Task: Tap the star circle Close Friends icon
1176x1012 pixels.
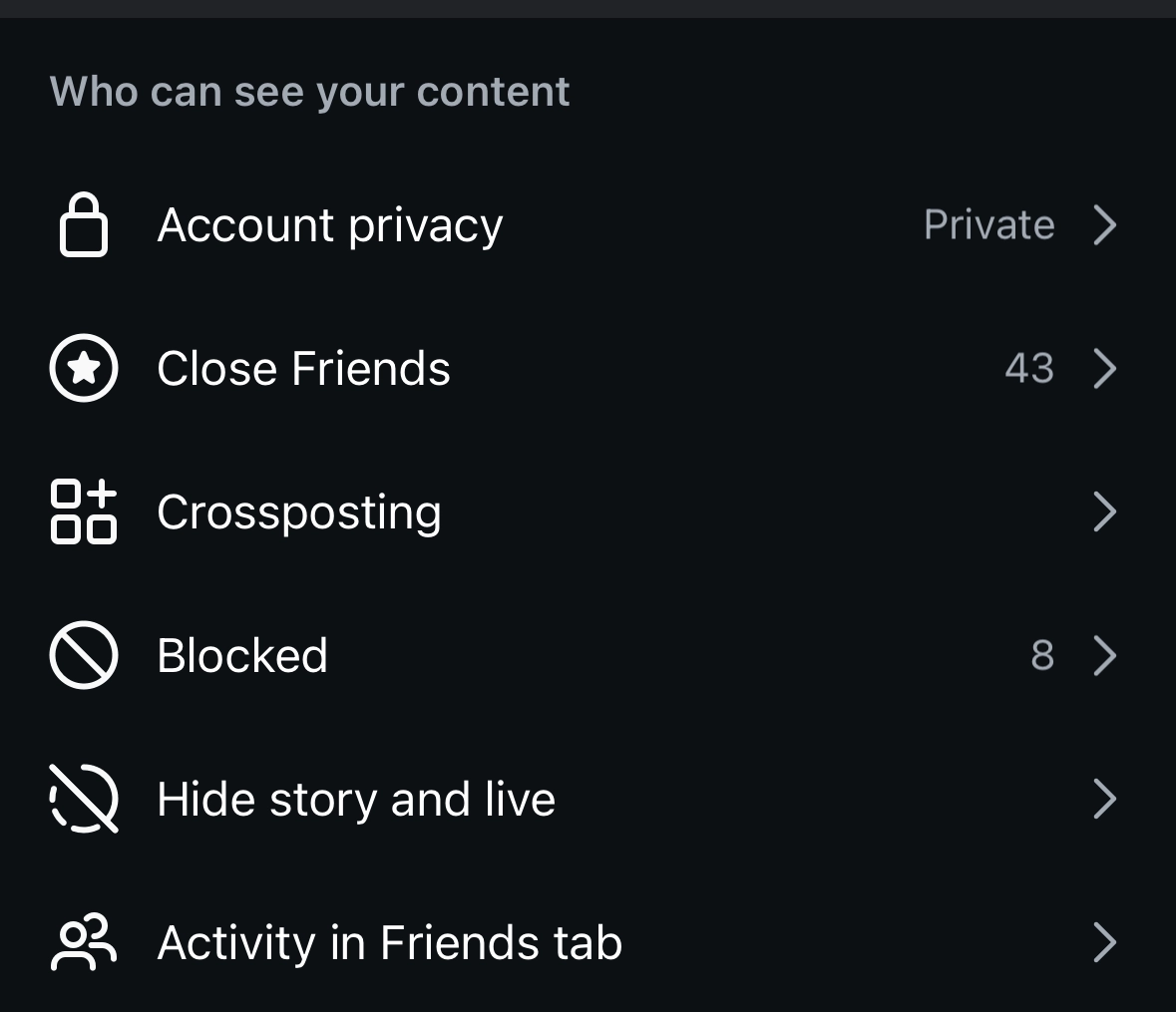Action: (84, 368)
